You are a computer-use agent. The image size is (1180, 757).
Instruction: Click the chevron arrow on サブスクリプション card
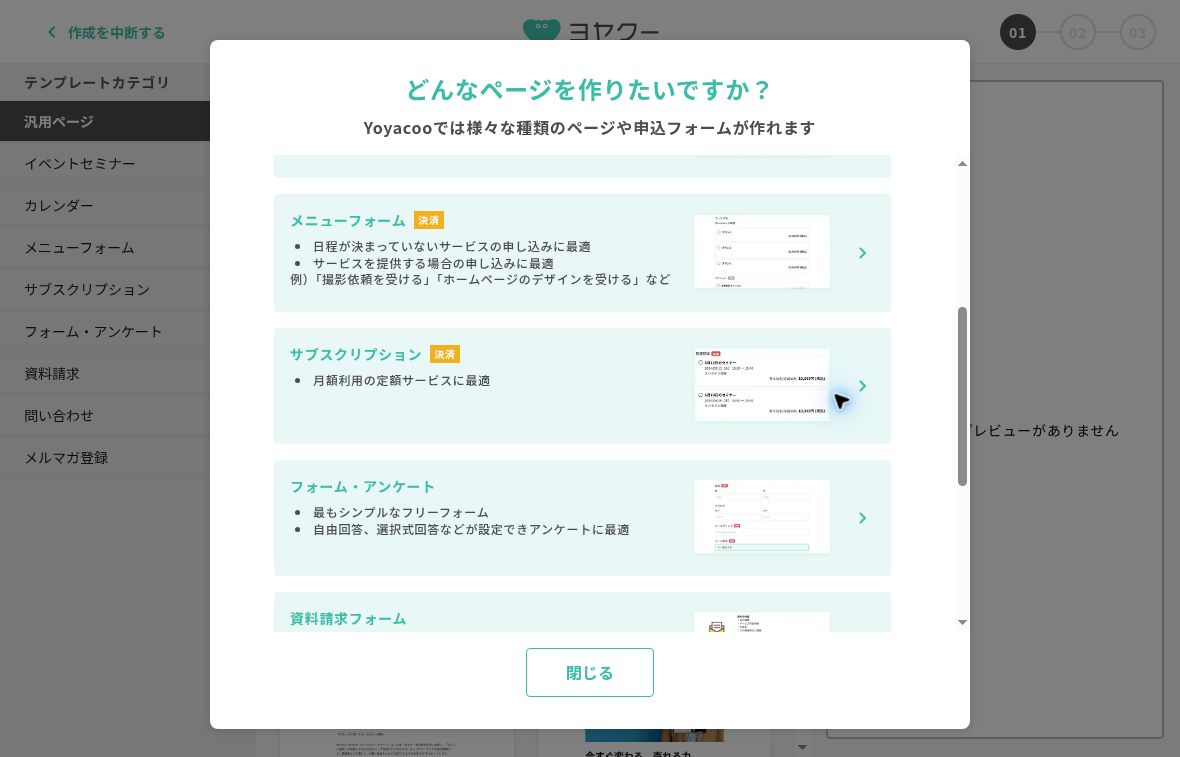pyautogui.click(x=862, y=386)
